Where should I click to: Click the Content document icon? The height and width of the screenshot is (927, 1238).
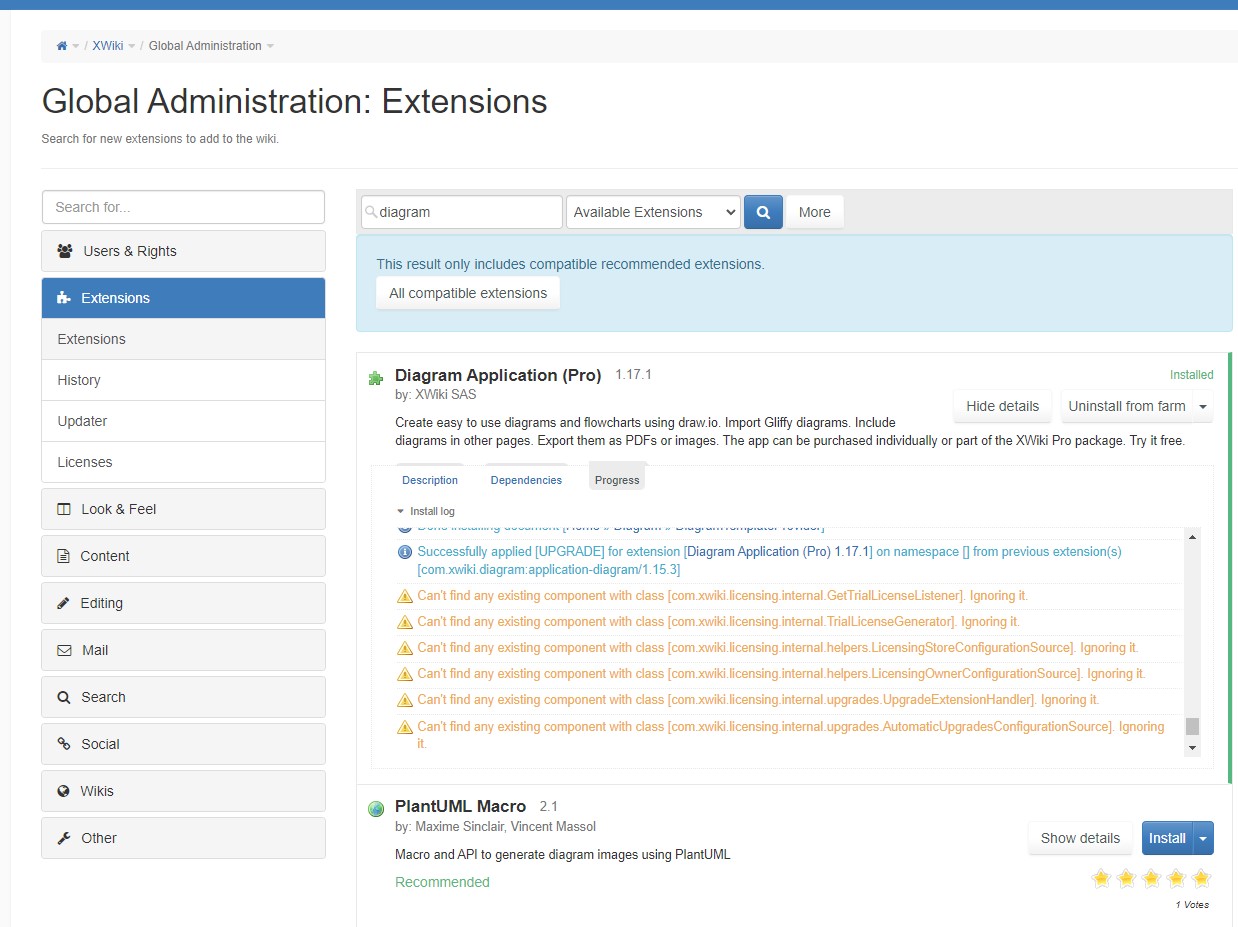coord(63,556)
